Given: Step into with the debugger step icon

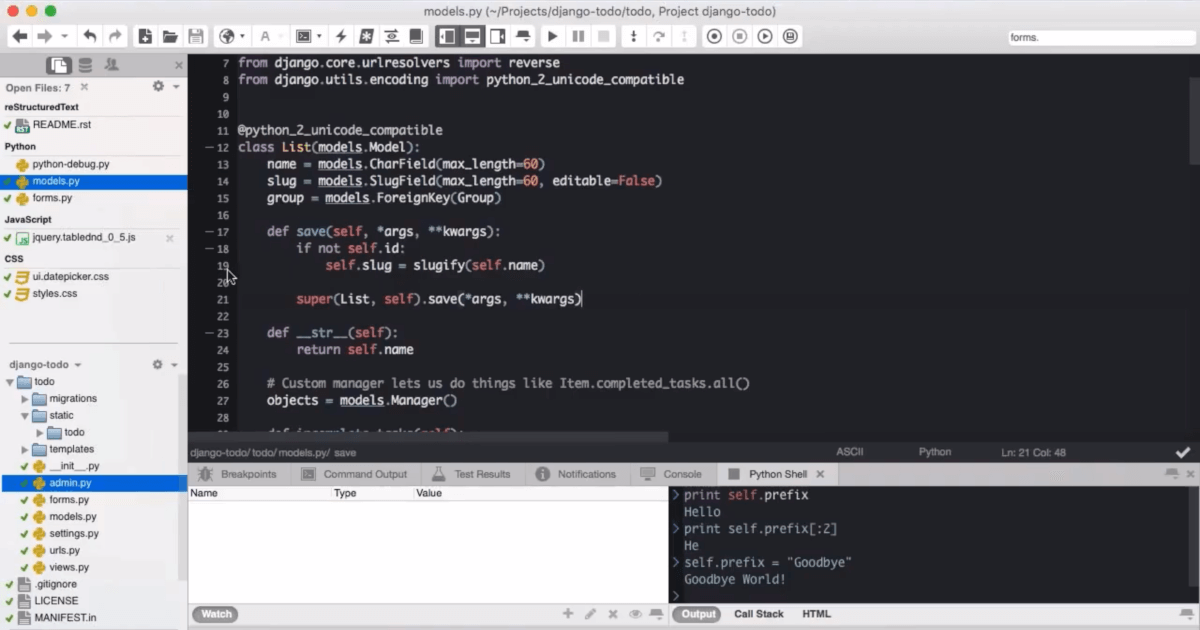Looking at the screenshot, I should pyautogui.click(x=633, y=36).
